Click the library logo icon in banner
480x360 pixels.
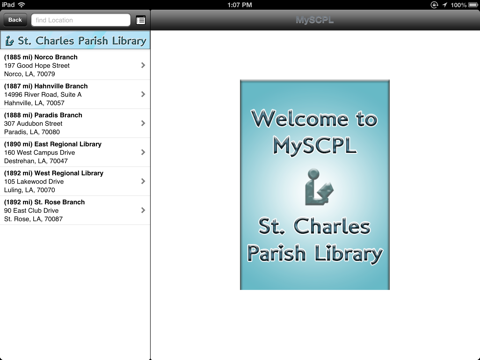point(10,41)
